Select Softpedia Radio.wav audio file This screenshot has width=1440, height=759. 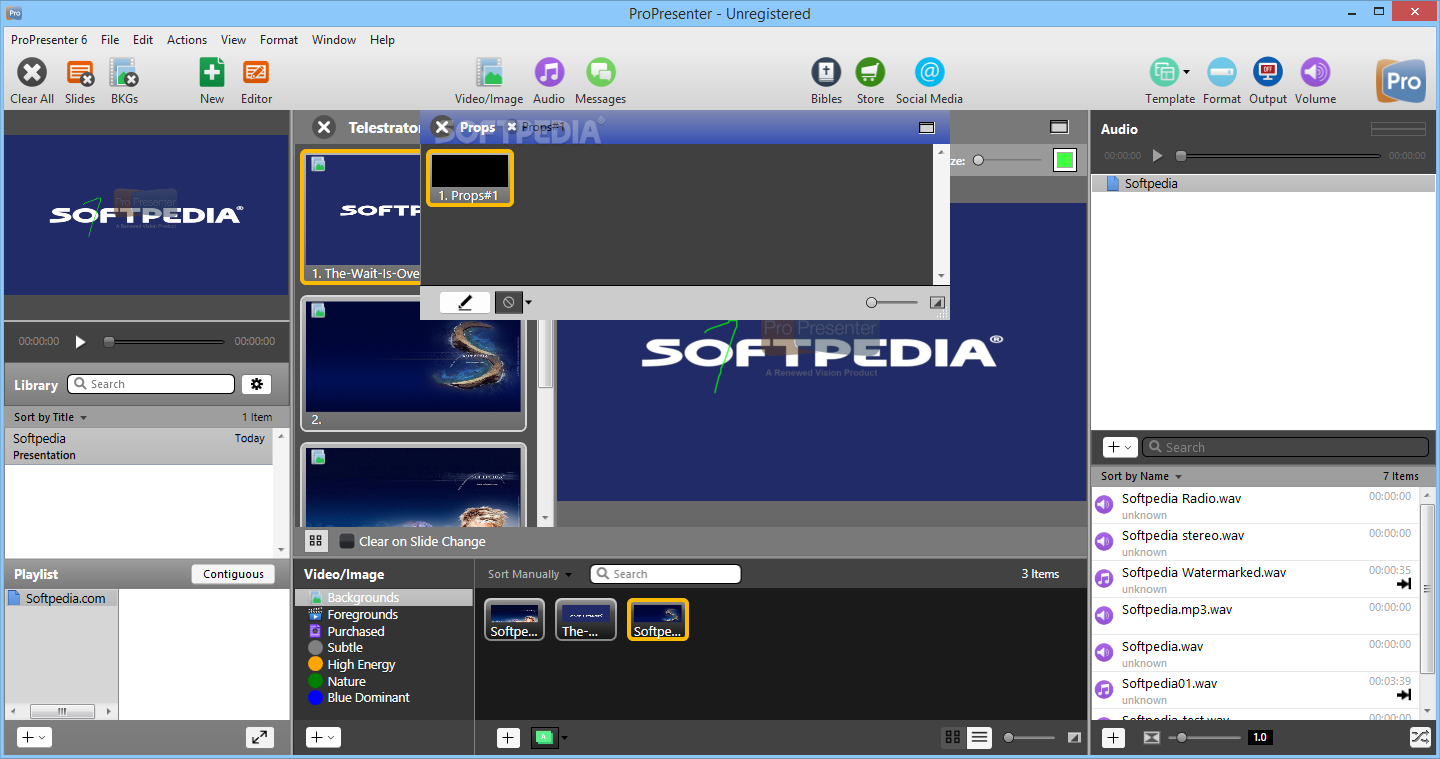(1254, 506)
